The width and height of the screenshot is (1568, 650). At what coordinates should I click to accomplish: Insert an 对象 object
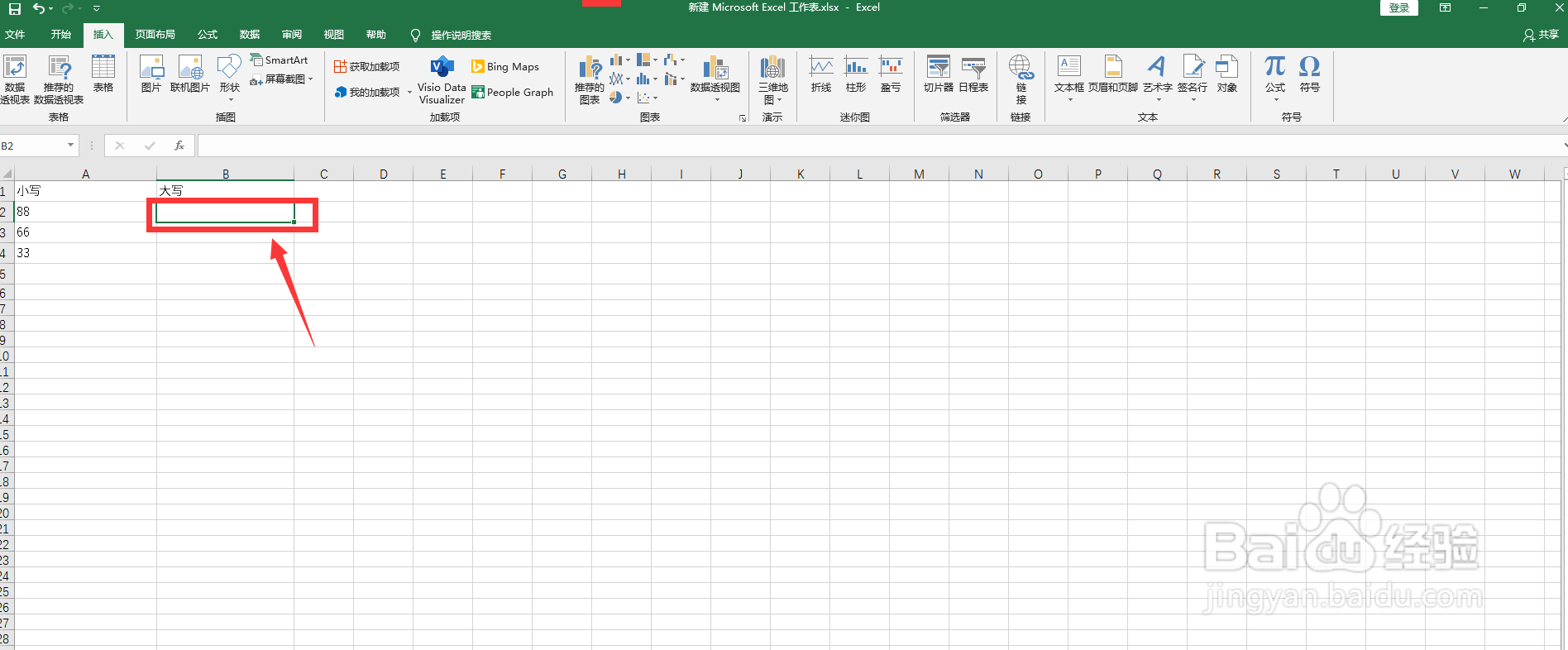(x=1227, y=74)
